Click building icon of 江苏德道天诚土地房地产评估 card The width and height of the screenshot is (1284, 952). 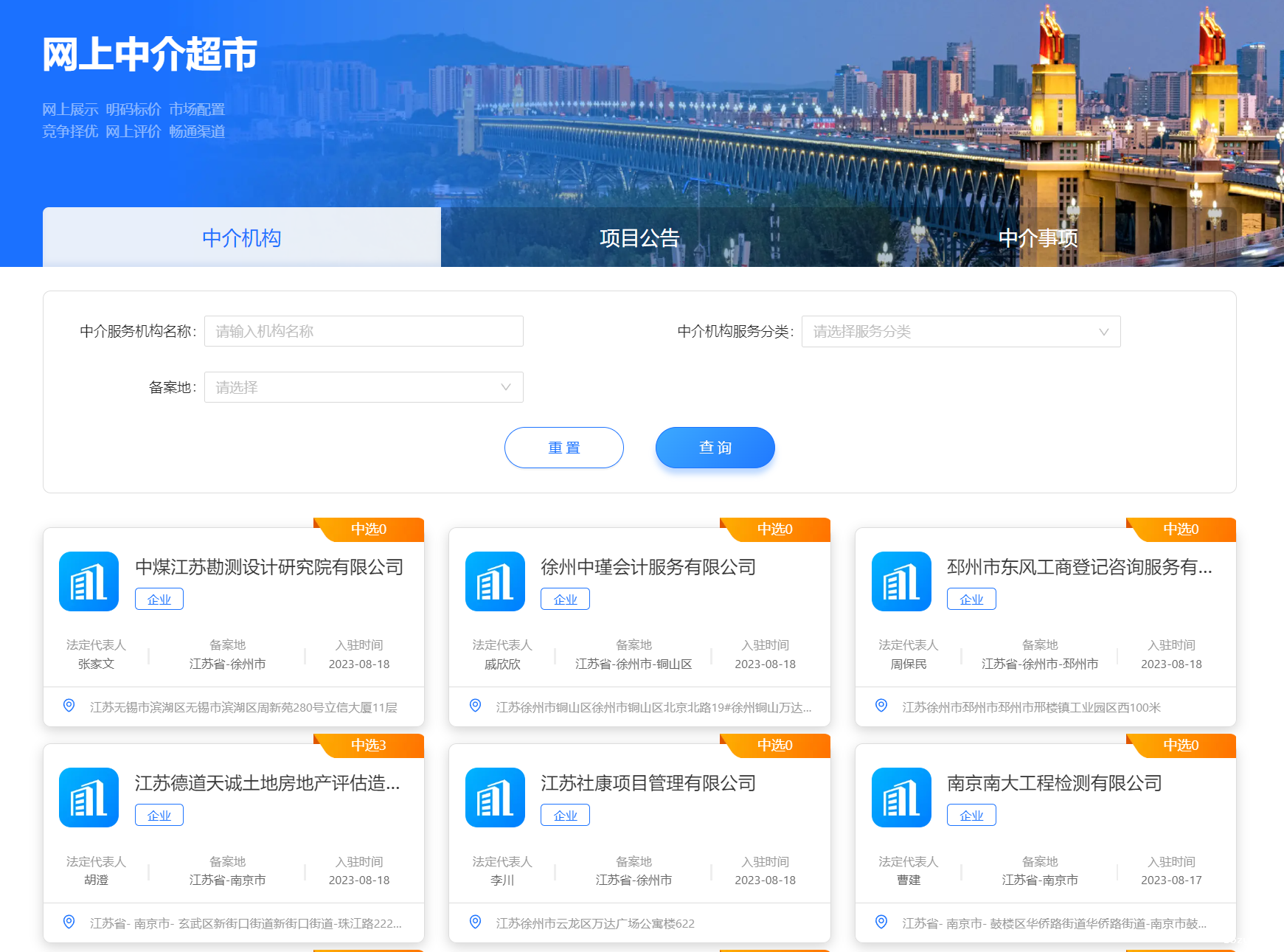(x=89, y=797)
